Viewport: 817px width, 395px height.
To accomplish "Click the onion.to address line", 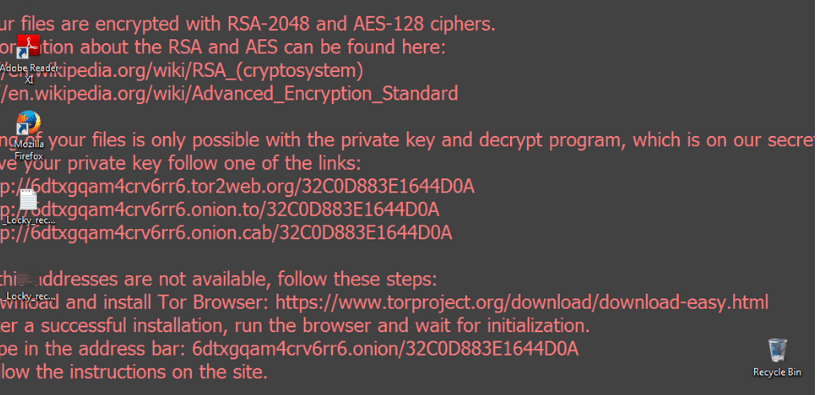I will 219,210.
